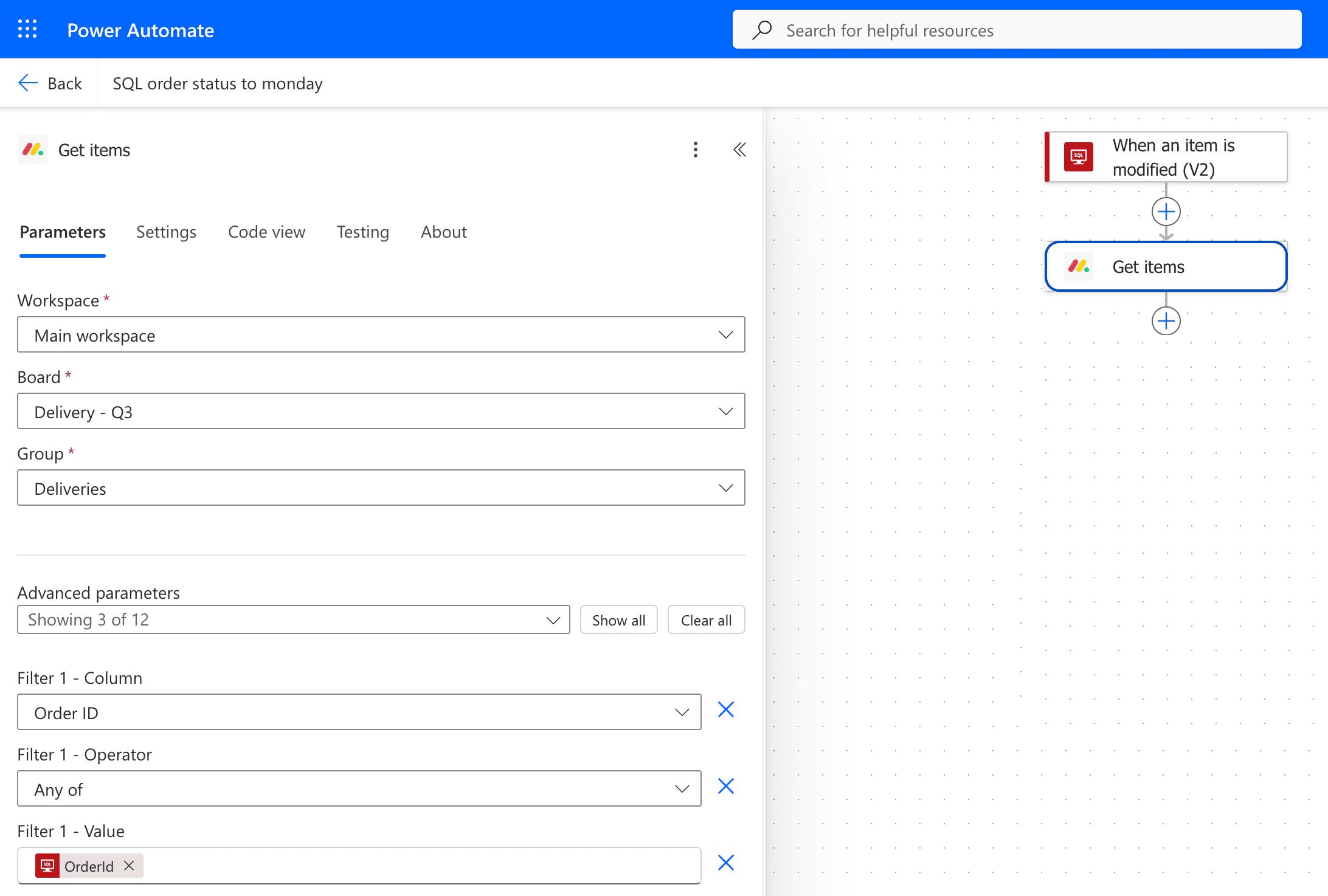Focus the Search for helpful resources field
The height and width of the screenshot is (896, 1328).
[1017, 29]
